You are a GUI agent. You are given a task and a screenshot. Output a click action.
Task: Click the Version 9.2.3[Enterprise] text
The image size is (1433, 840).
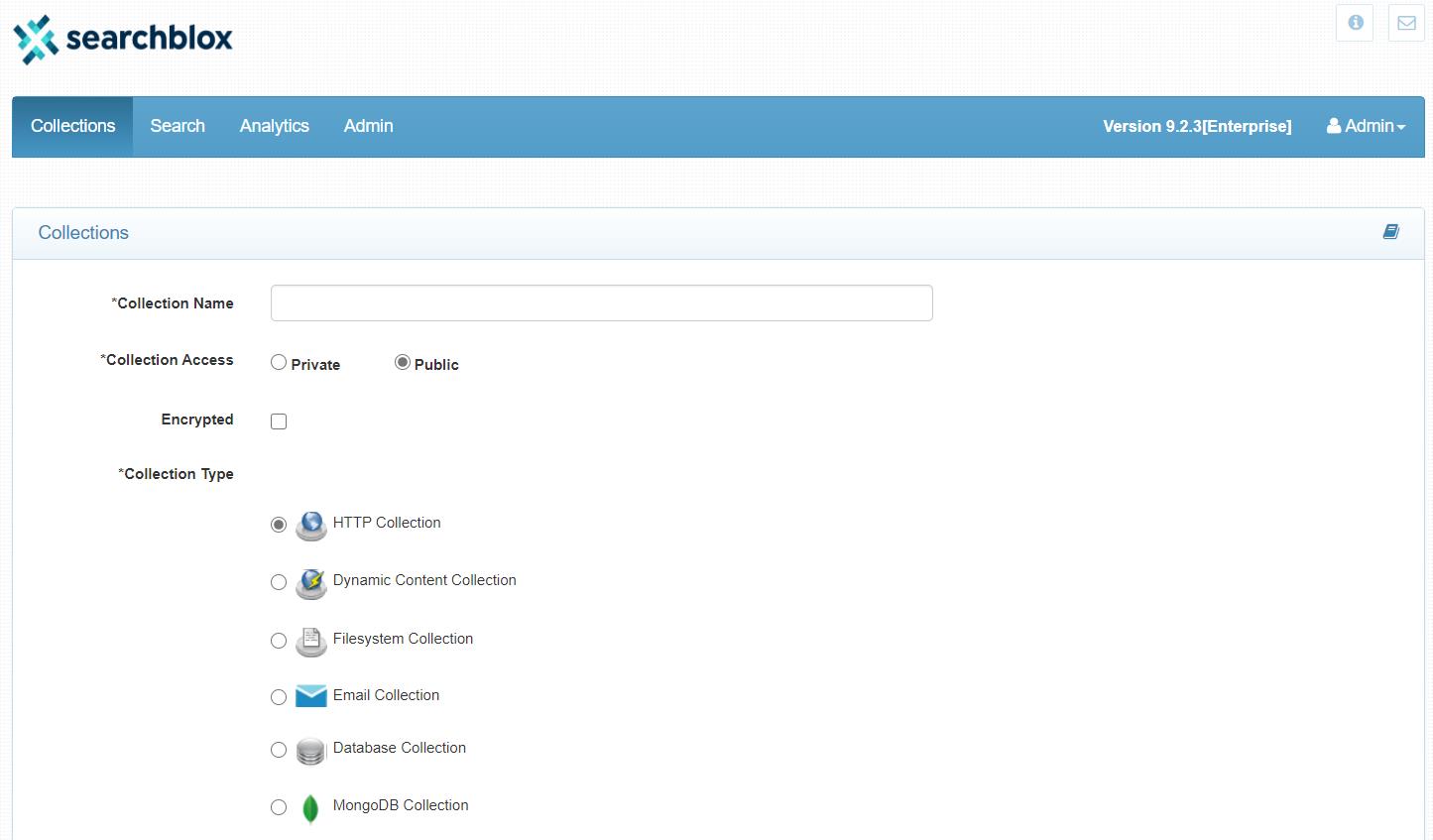[1197, 126]
